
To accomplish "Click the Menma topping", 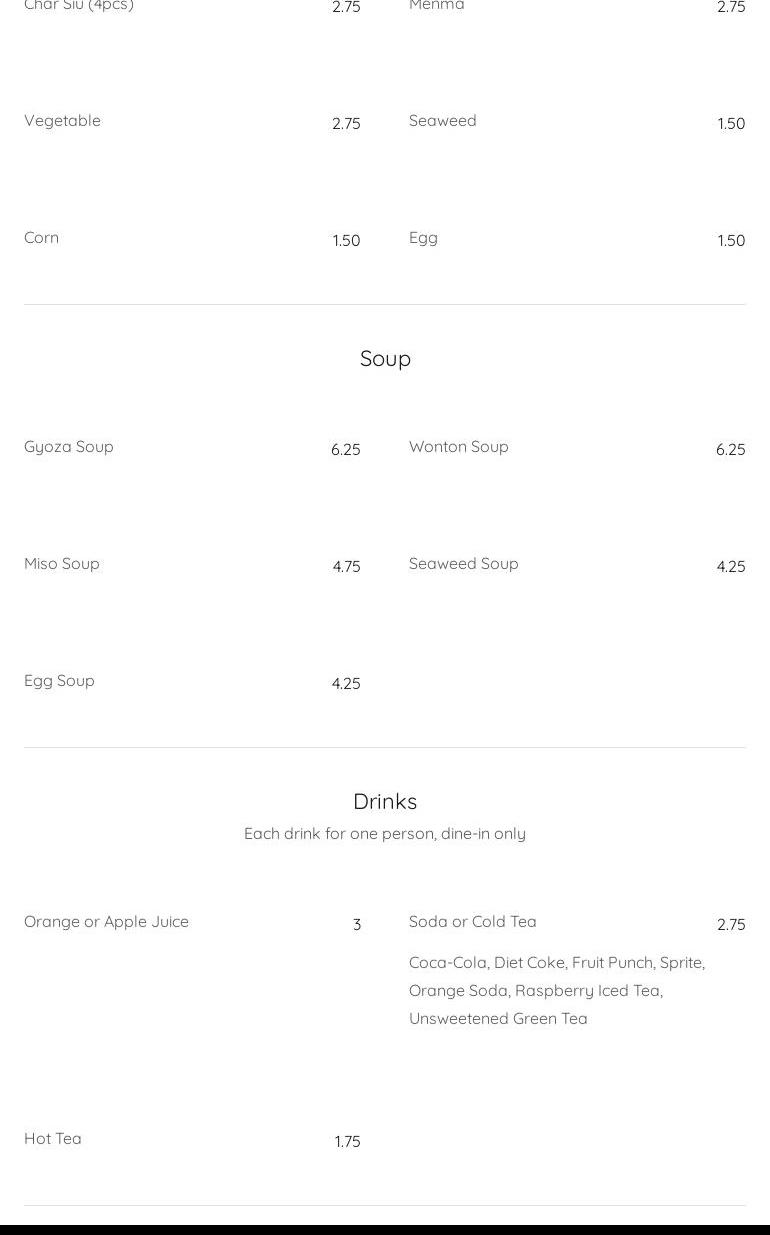I will click(x=436, y=6).
